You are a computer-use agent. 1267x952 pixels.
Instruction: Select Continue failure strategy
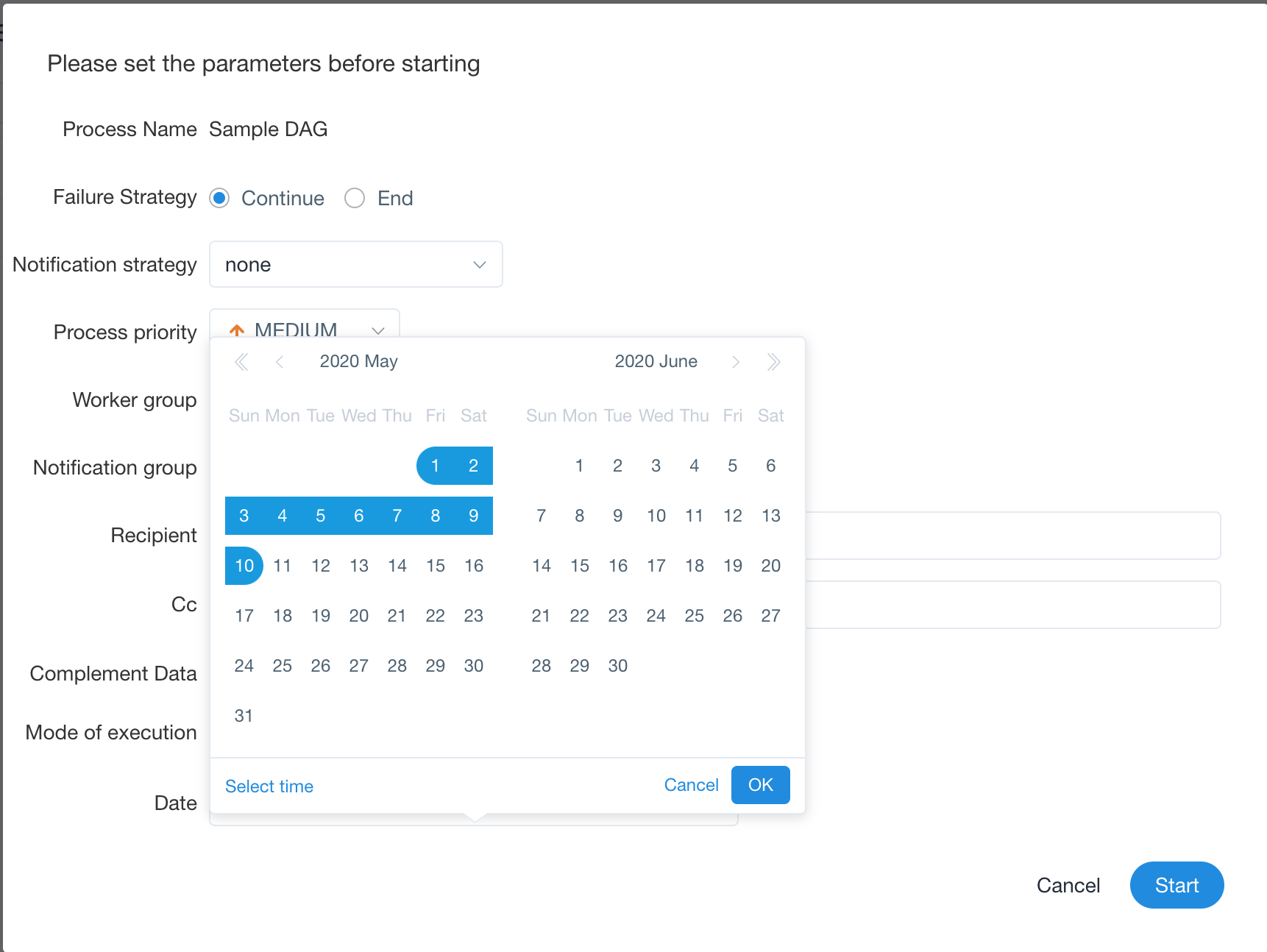click(219, 199)
